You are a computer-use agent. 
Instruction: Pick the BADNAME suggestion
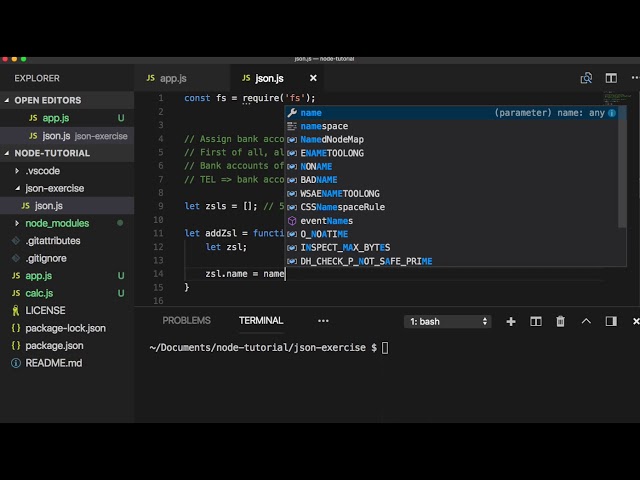[451, 180]
